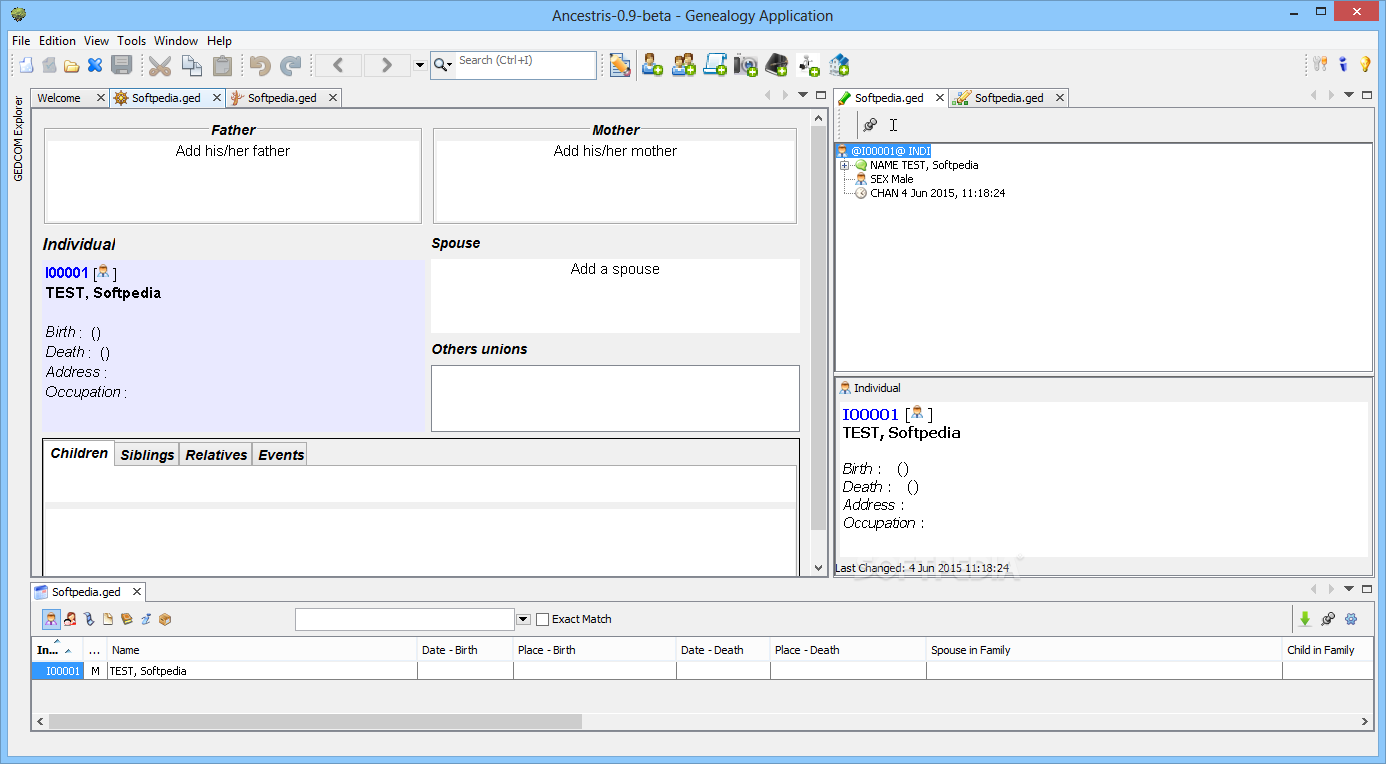Toggle the pin icon in the Gedcom editor toolbar
Screen dimensions: 1386x764
click(870, 125)
